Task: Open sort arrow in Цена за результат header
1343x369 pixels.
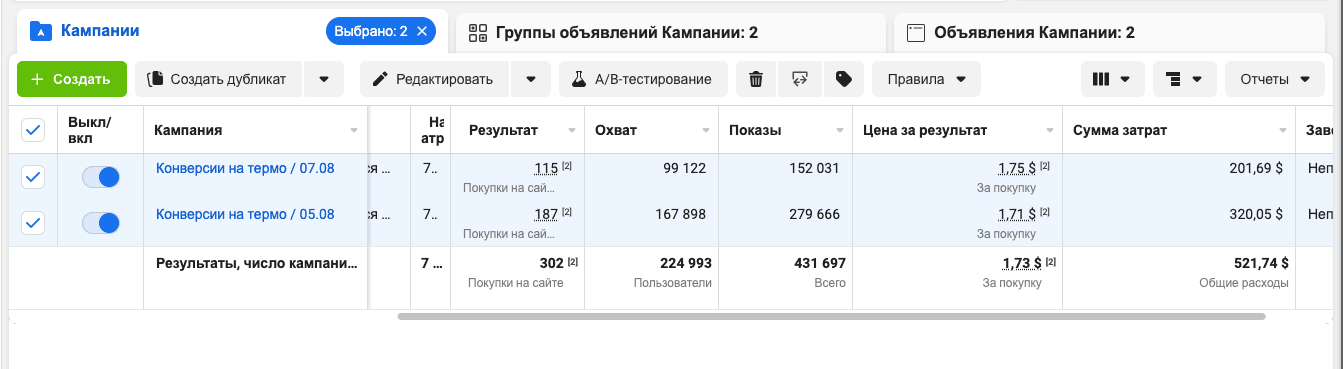Action: [x=1050, y=131]
